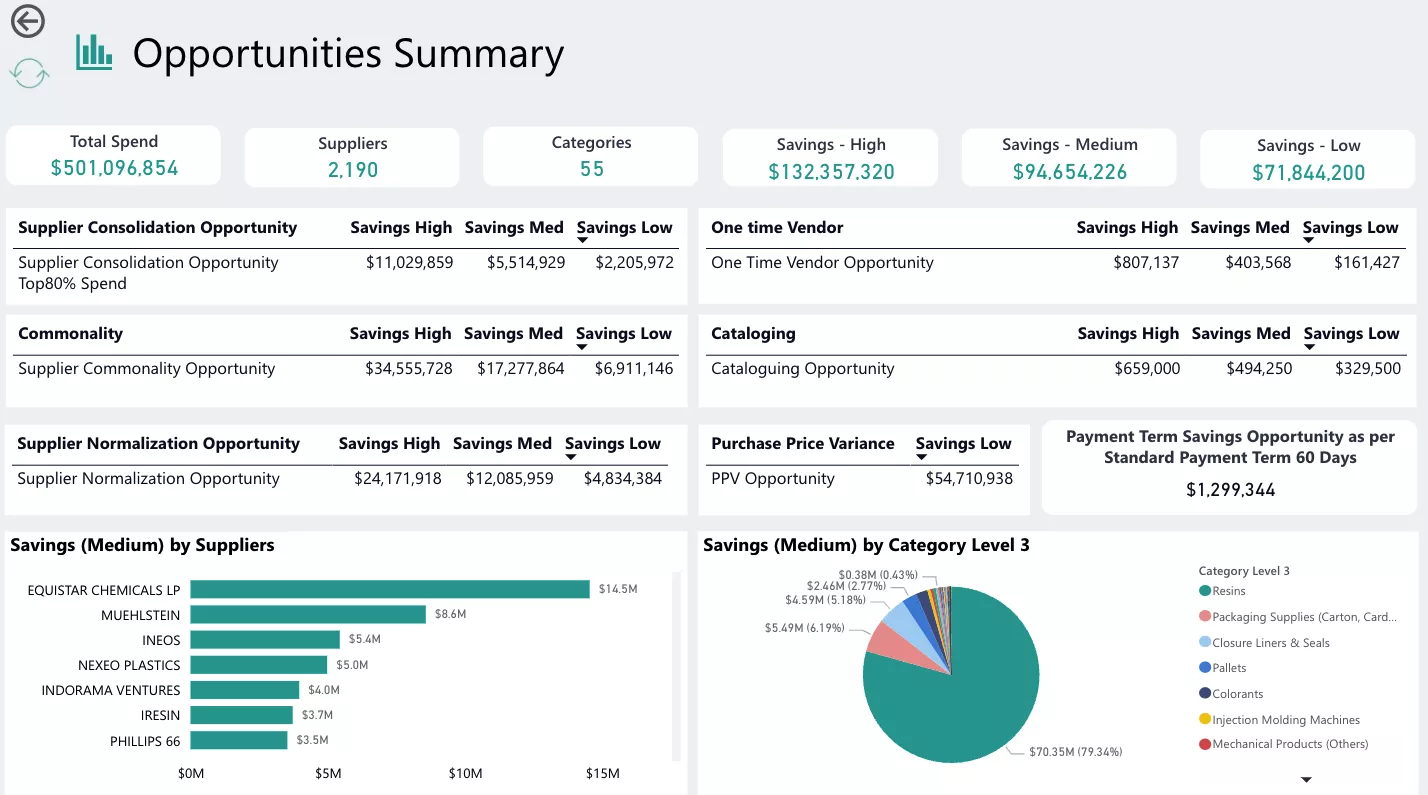Toggle the Resins legend entry
Screen dimensions: 1428x795
coord(1229,591)
